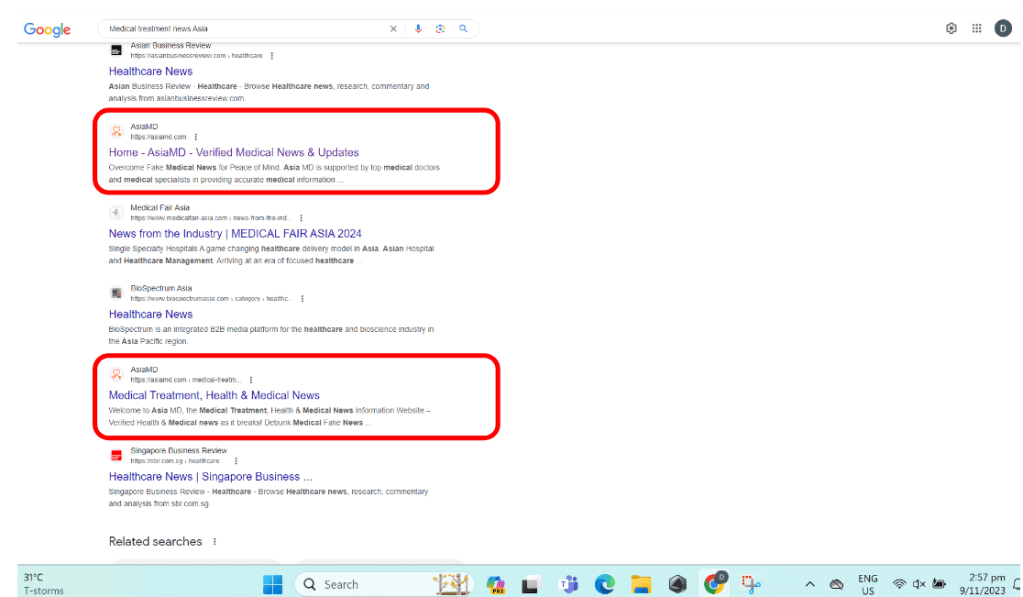The width and height of the screenshot is (1023, 597).
Task: Open Google Lens image search
Action: pyautogui.click(x=440, y=29)
